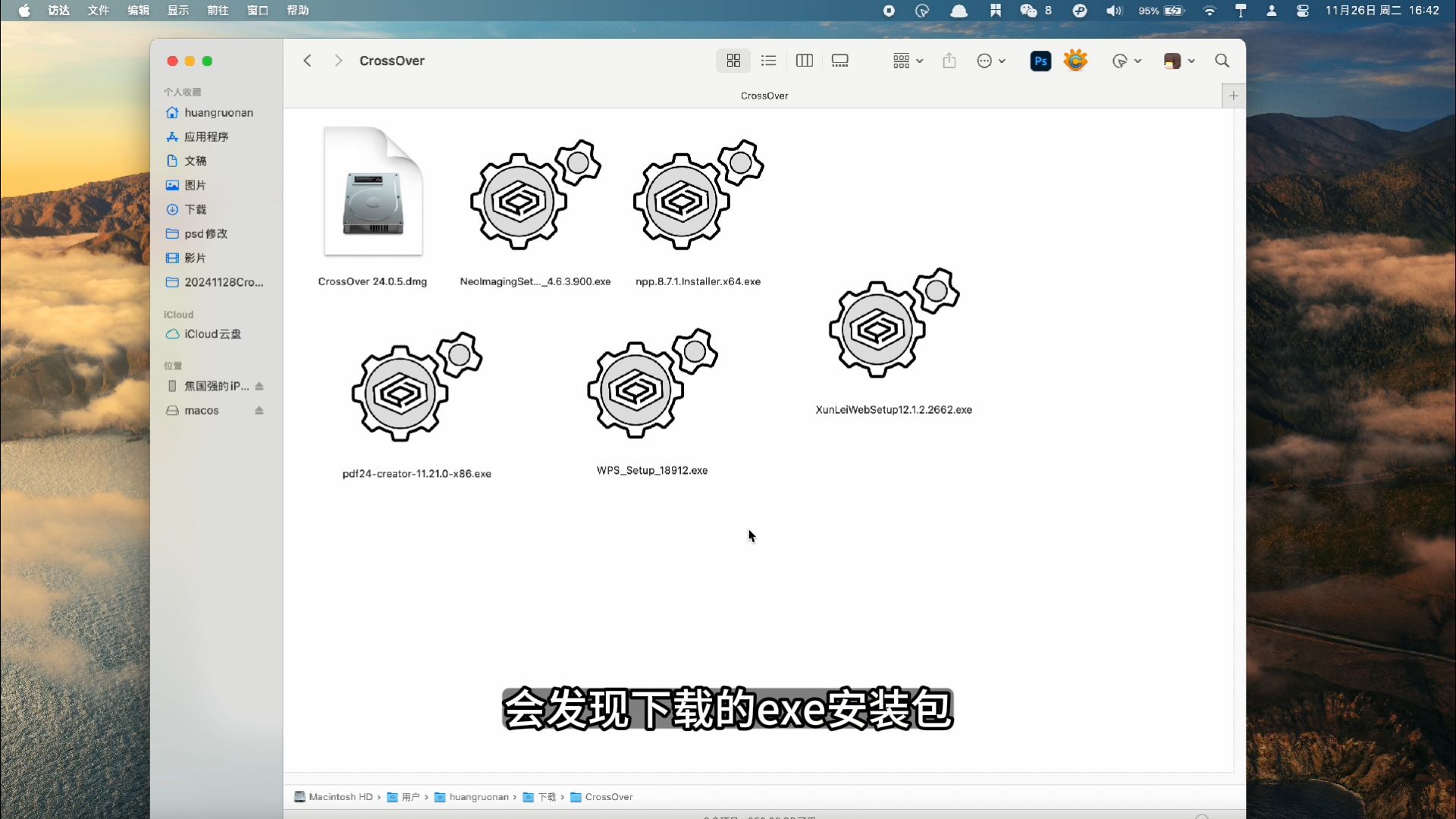Click the bookmark icon in menu bar
Screen dimensions: 1456x819
(996, 11)
